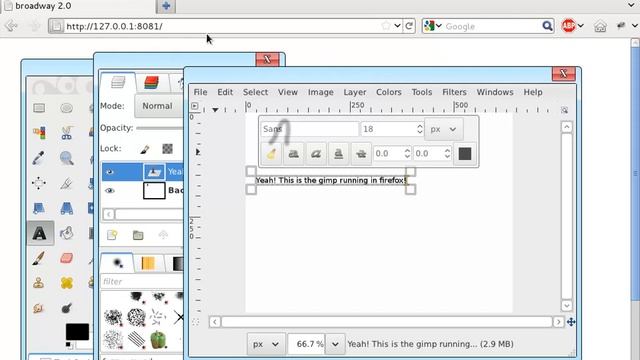Open the 66.7% zoom dropdown arrow
The width and height of the screenshot is (640, 360).
point(335,344)
